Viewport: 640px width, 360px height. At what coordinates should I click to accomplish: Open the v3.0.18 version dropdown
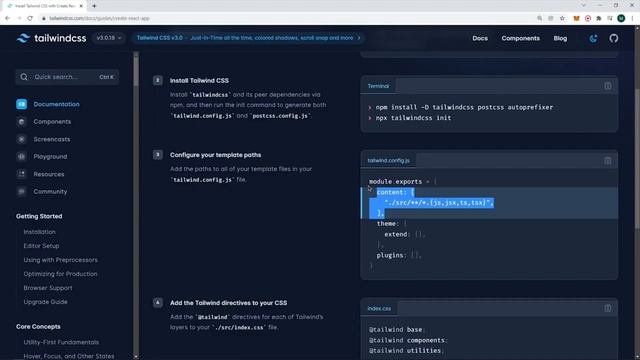pyautogui.click(x=109, y=38)
